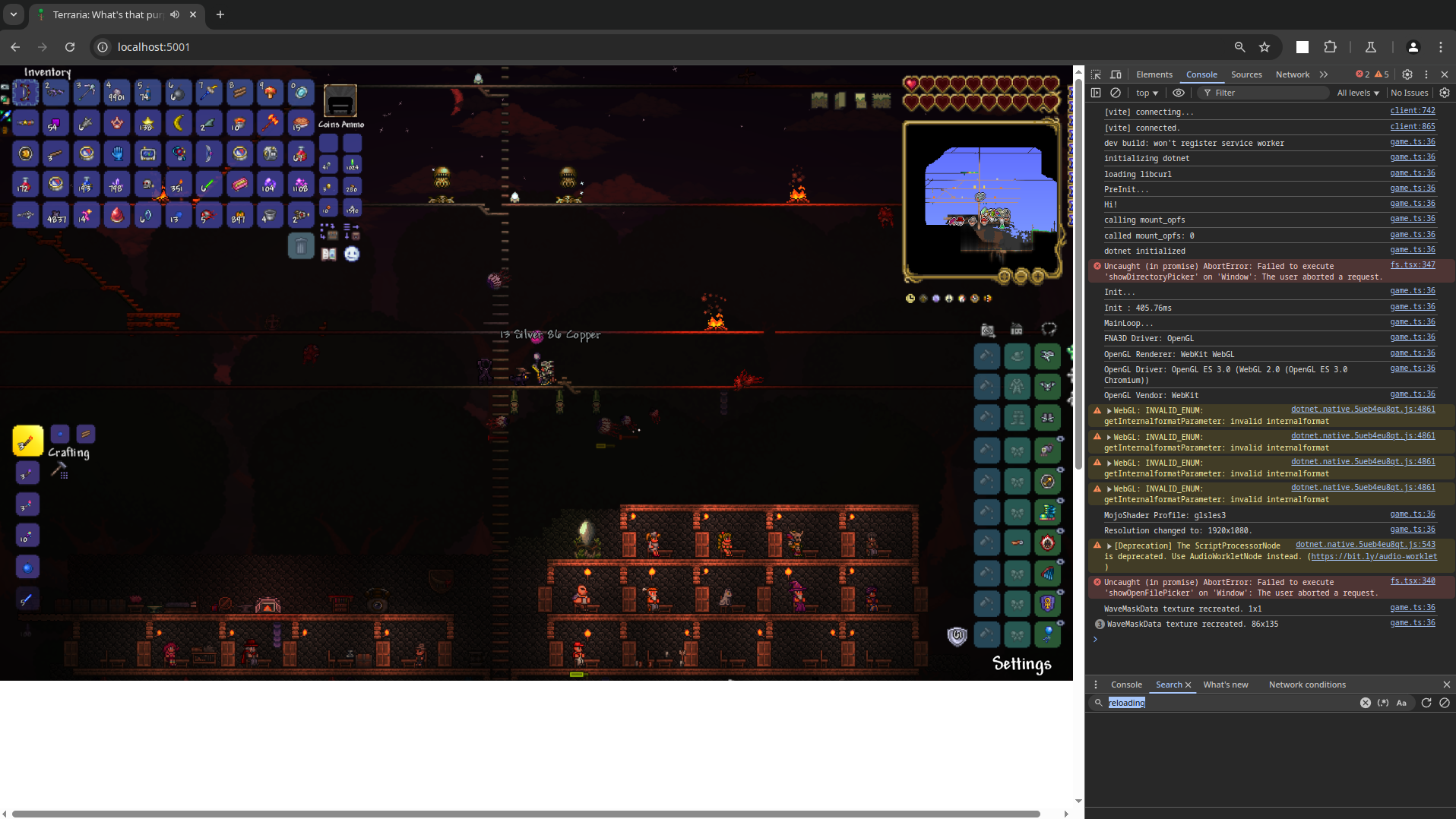Viewport: 1456px width, 819px height.
Task: Click the shield accessory slot with ankh
Action: point(1048,604)
